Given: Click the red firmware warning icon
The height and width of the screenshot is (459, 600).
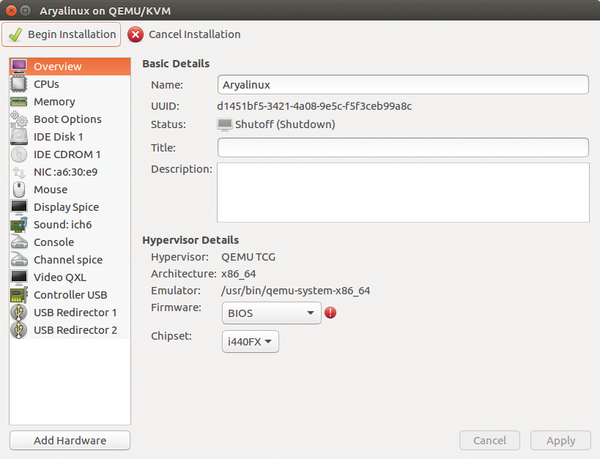Looking at the screenshot, I should coord(330,313).
